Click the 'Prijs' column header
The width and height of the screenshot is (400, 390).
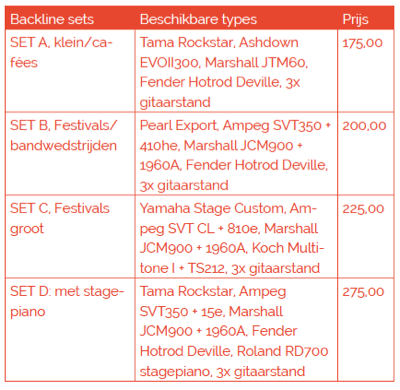click(355, 20)
